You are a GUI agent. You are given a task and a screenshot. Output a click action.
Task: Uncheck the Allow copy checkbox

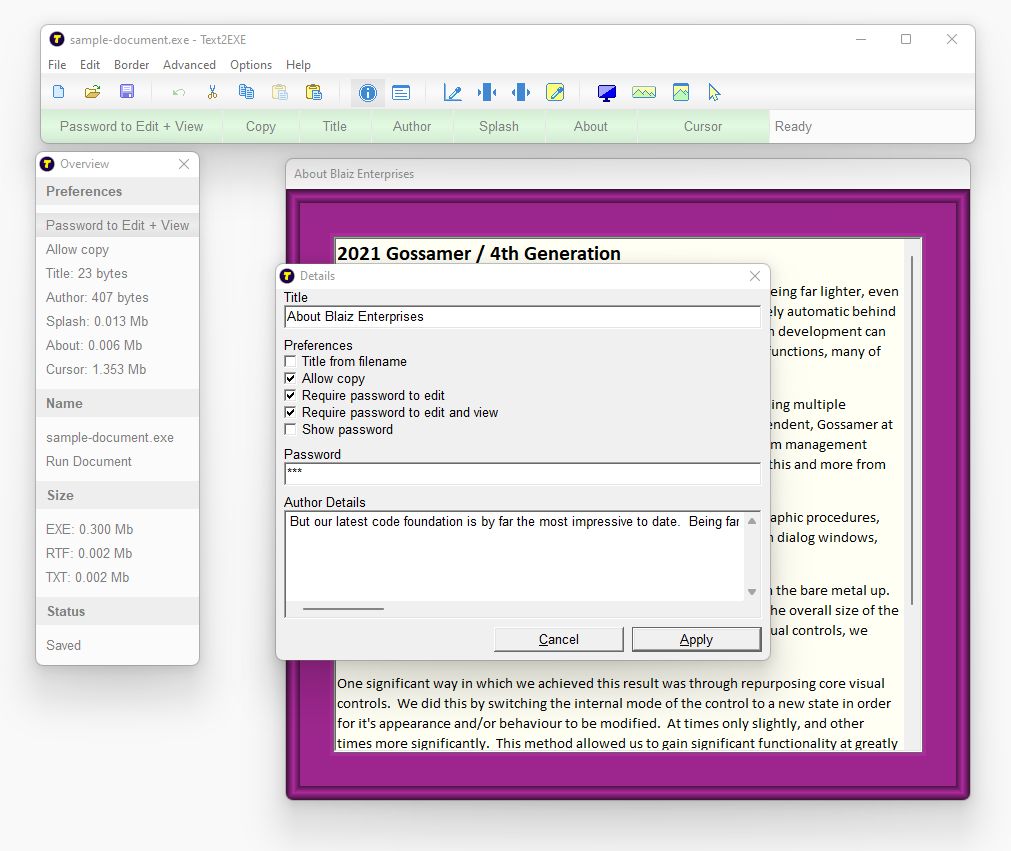tap(290, 378)
